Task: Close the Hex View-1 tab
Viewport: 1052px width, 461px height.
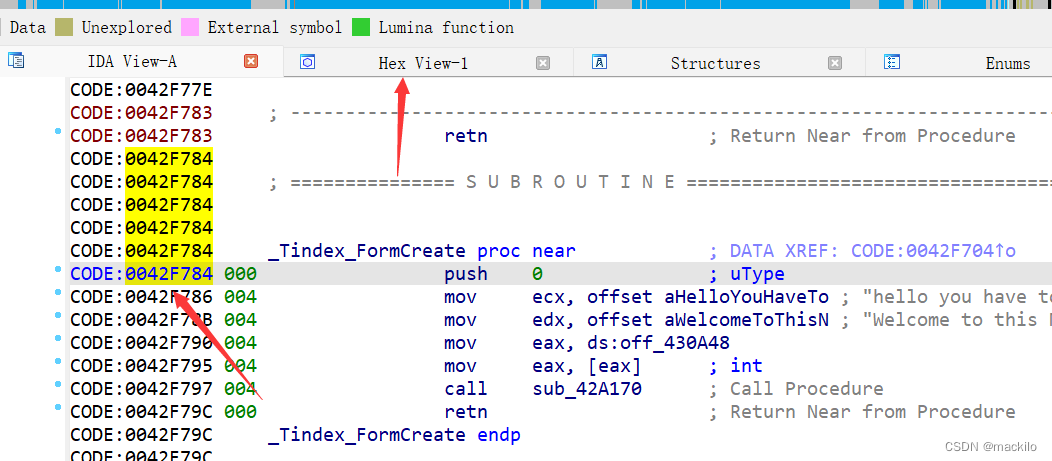Action: [543, 63]
